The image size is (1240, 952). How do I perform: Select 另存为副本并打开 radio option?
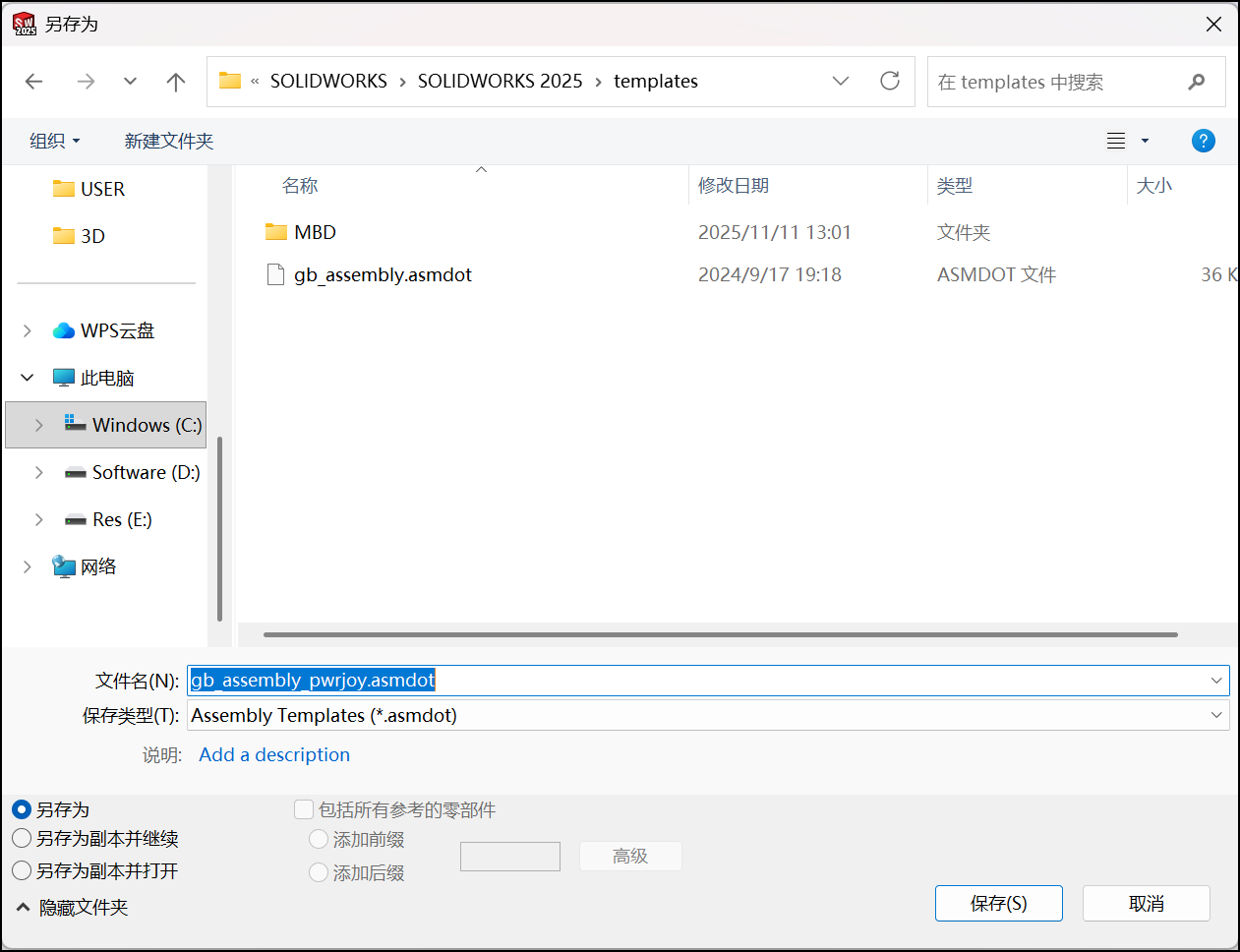(x=22, y=870)
